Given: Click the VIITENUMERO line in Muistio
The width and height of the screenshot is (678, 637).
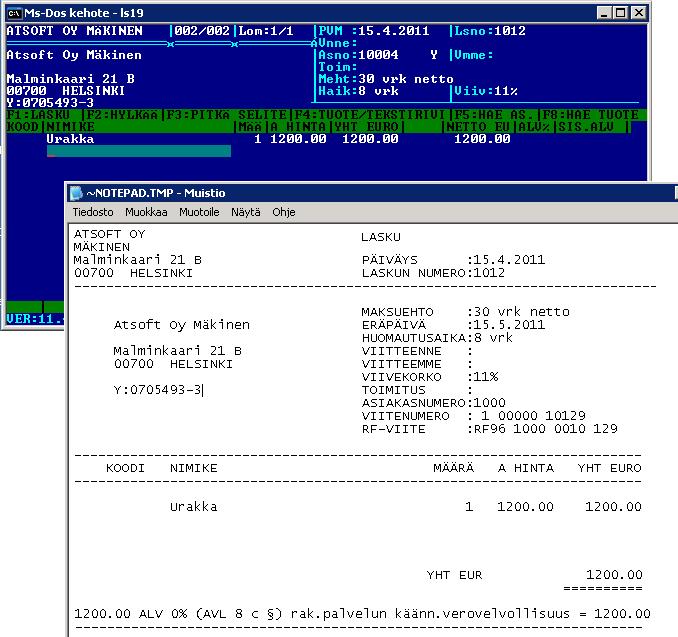Looking at the screenshot, I should [473, 416].
